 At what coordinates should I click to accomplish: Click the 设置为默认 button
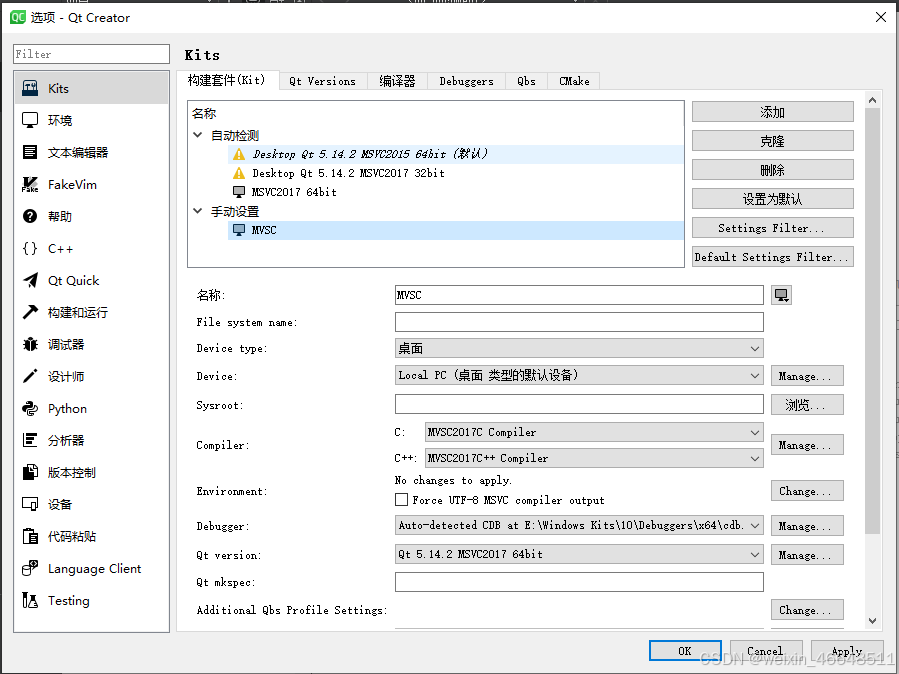coord(772,199)
